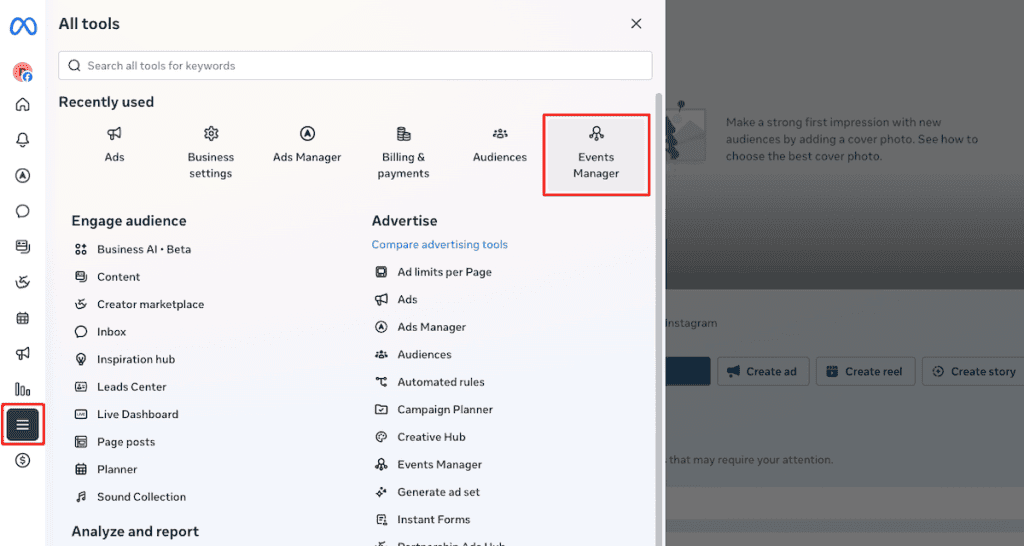Click Create ad button
This screenshot has width=1024, height=546.
(x=763, y=371)
